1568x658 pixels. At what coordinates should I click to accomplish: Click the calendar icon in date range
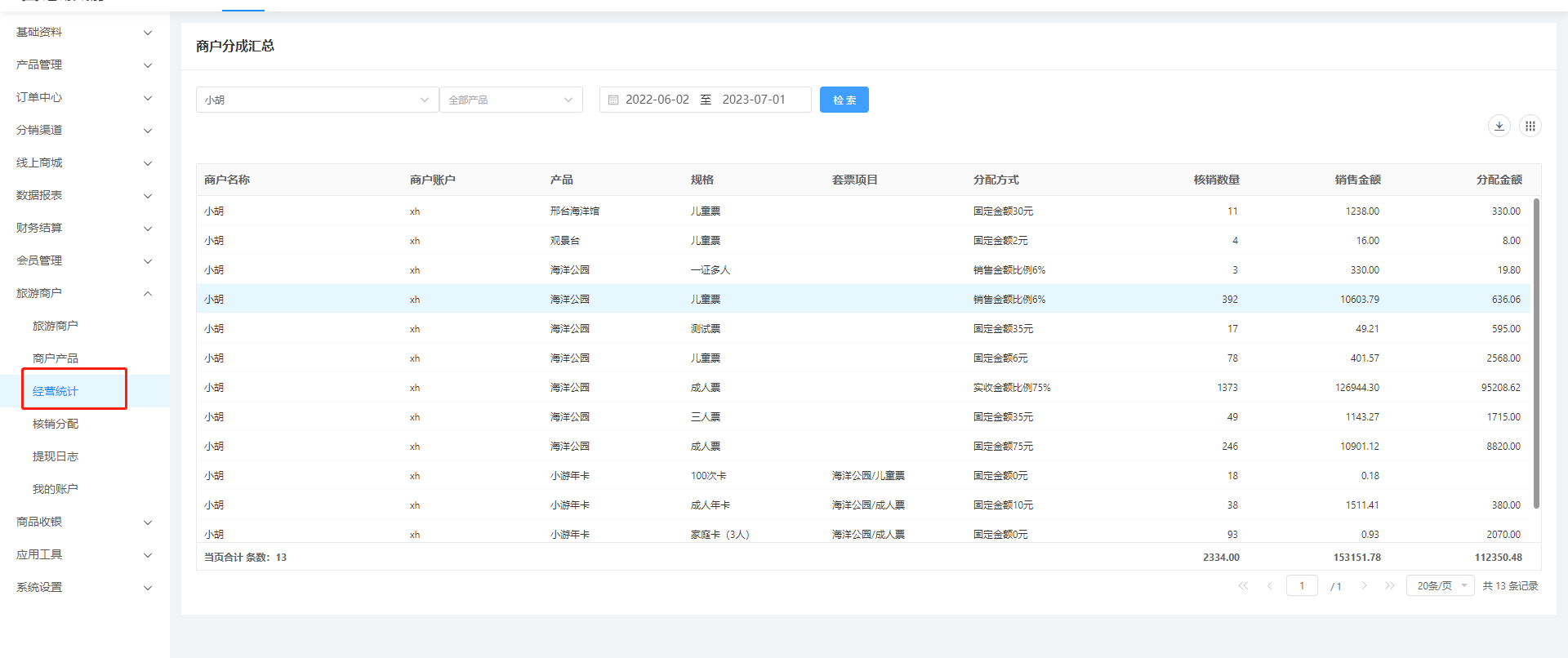point(613,100)
